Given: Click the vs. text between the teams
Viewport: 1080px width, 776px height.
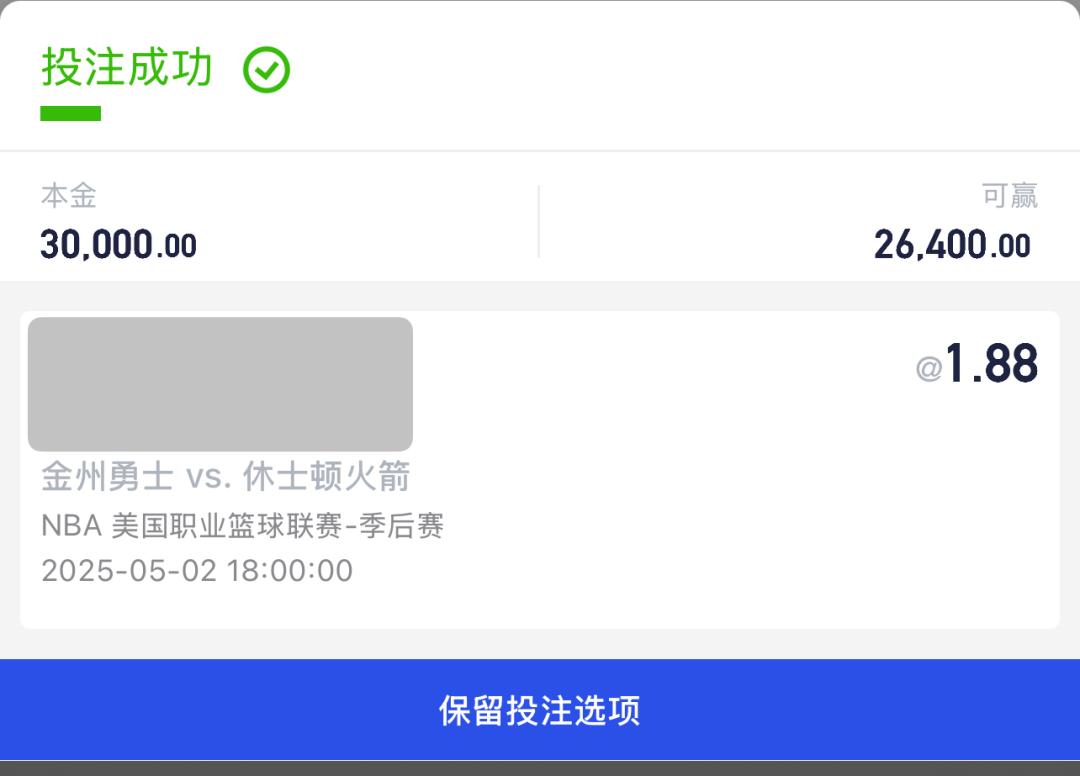Looking at the screenshot, I should tap(208, 478).
